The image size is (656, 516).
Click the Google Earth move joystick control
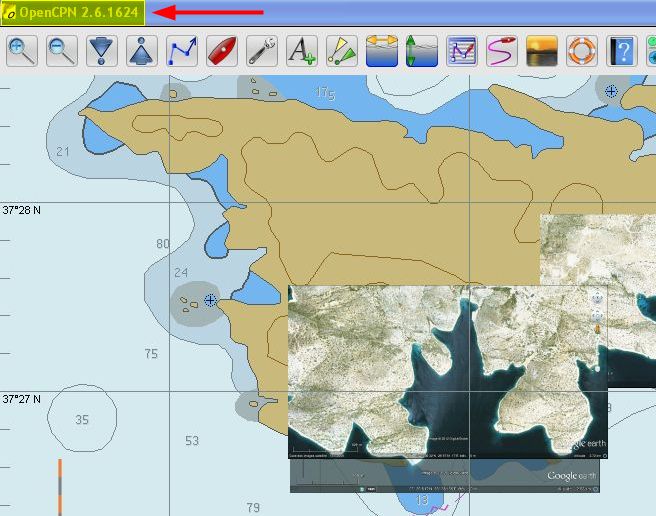click(597, 316)
